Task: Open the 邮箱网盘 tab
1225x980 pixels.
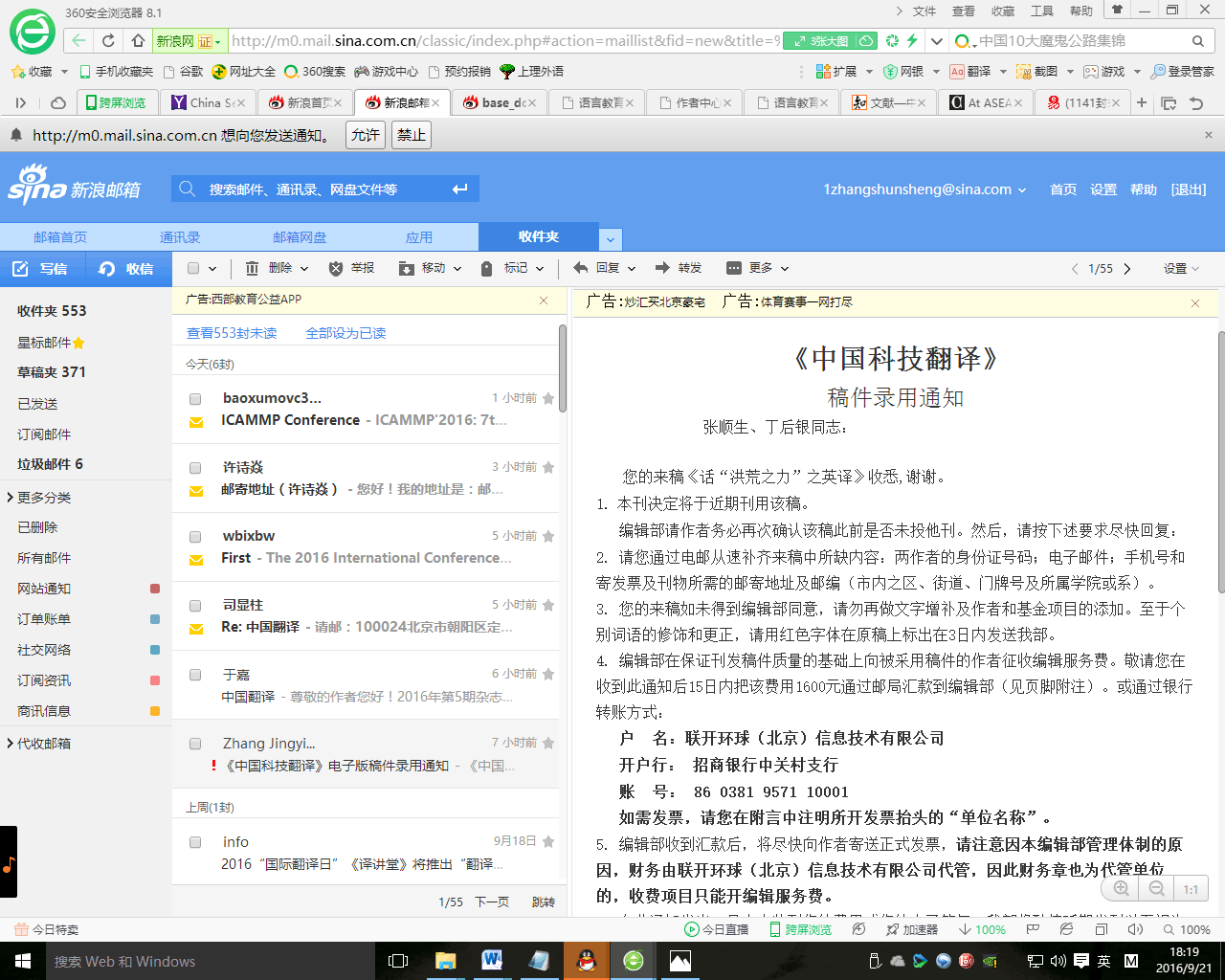Action: coord(300,237)
